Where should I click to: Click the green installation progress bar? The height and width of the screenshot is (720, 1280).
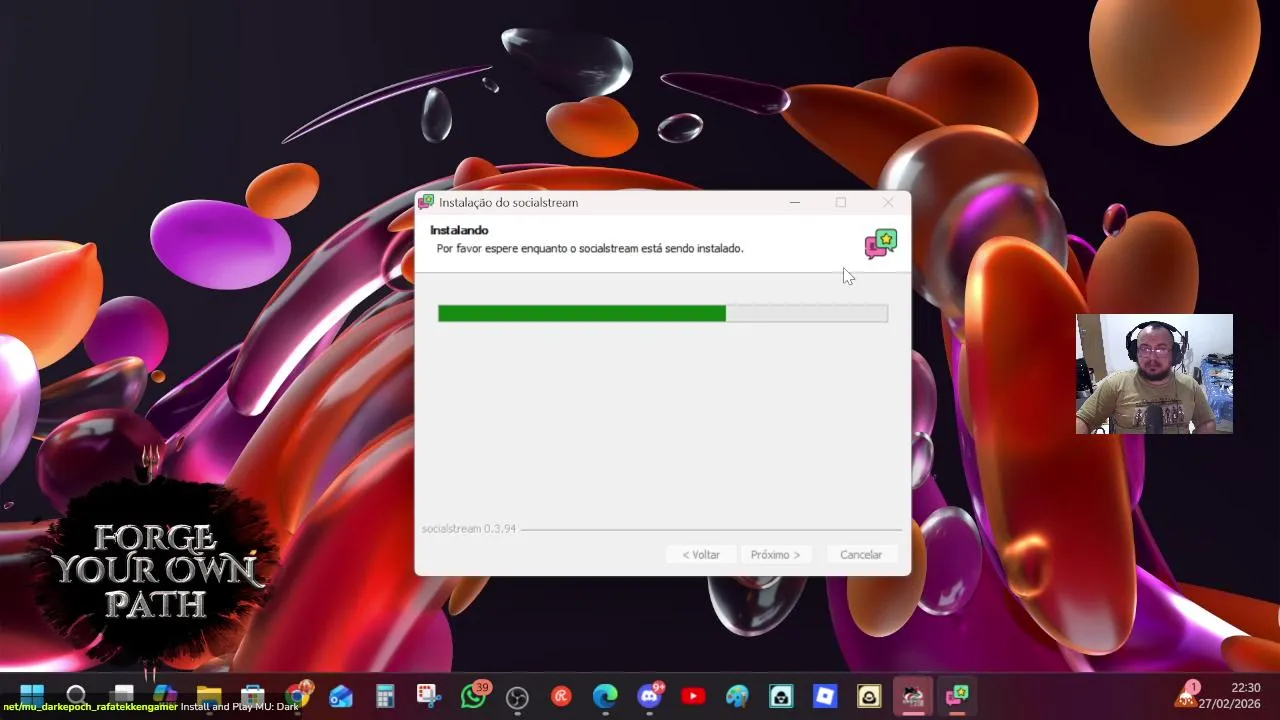coord(662,314)
